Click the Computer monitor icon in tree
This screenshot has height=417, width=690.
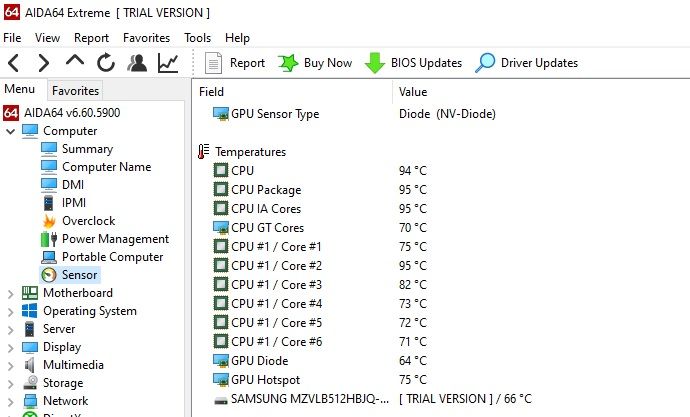[x=30, y=131]
